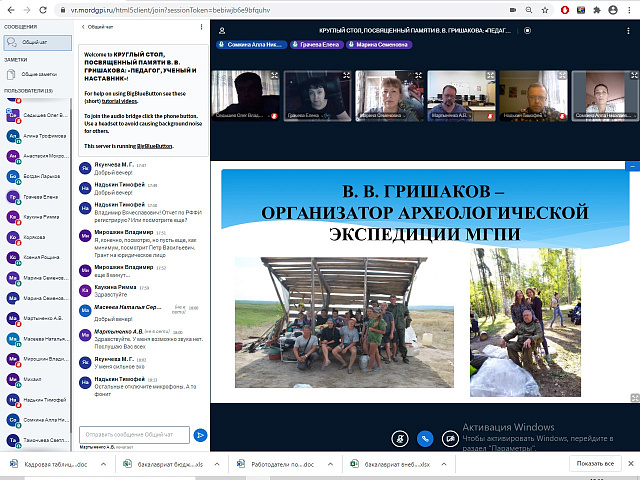640x480 pixels.
Task: Select user Богдан Ларьков
Action: point(38,176)
